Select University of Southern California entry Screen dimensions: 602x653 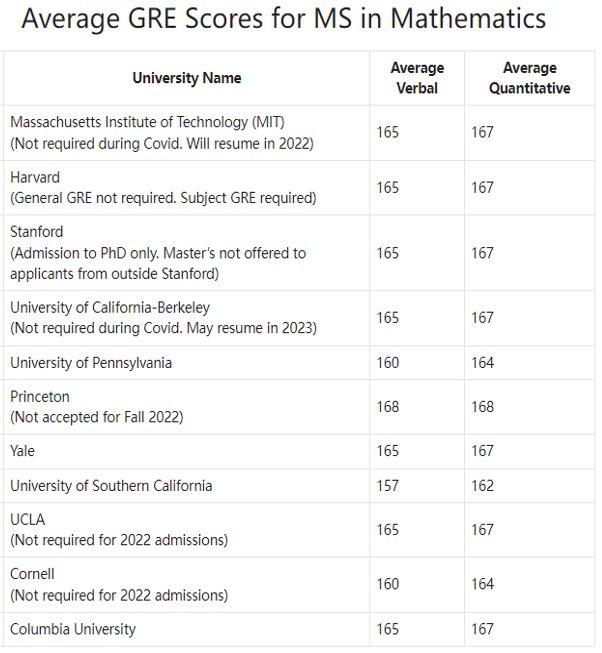[x=111, y=486]
